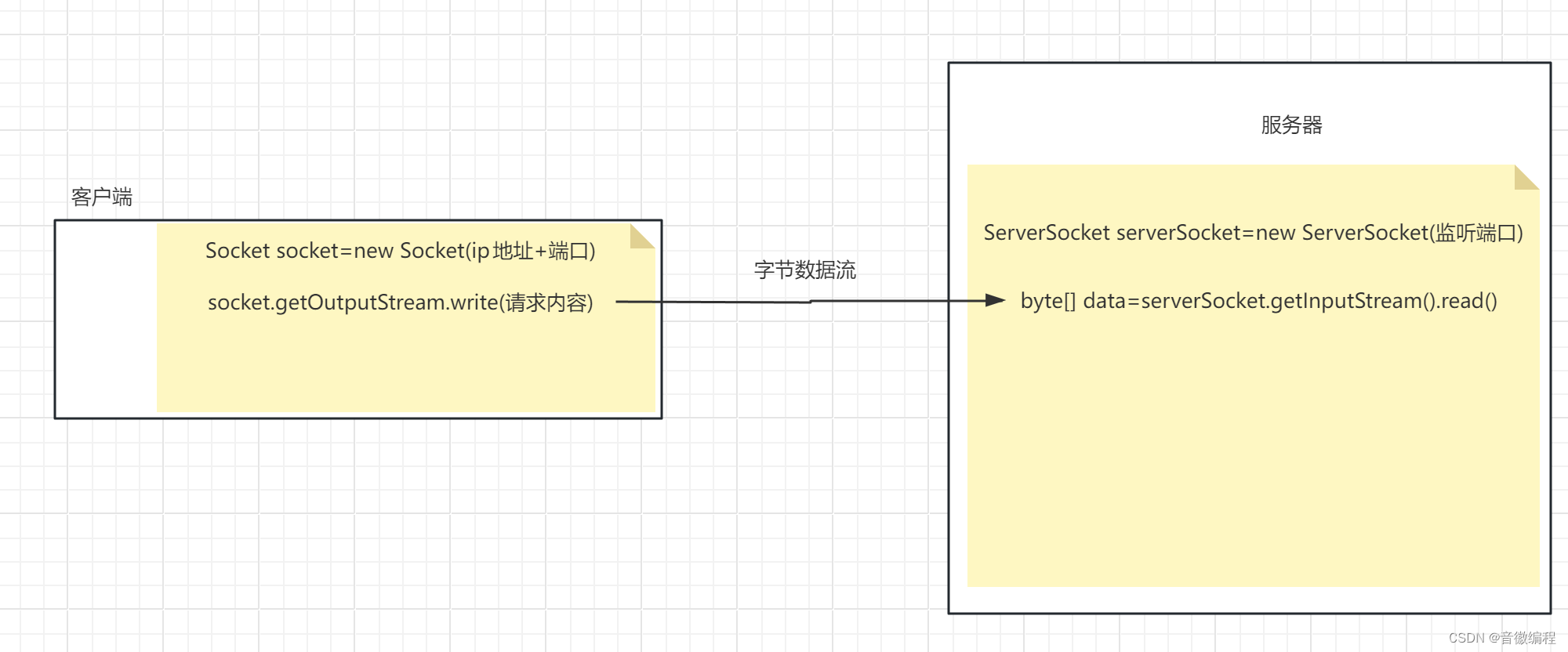This screenshot has height=652, width=1568.
Task: Select the arrow connector between client and server
Action: pyautogui.click(x=811, y=301)
